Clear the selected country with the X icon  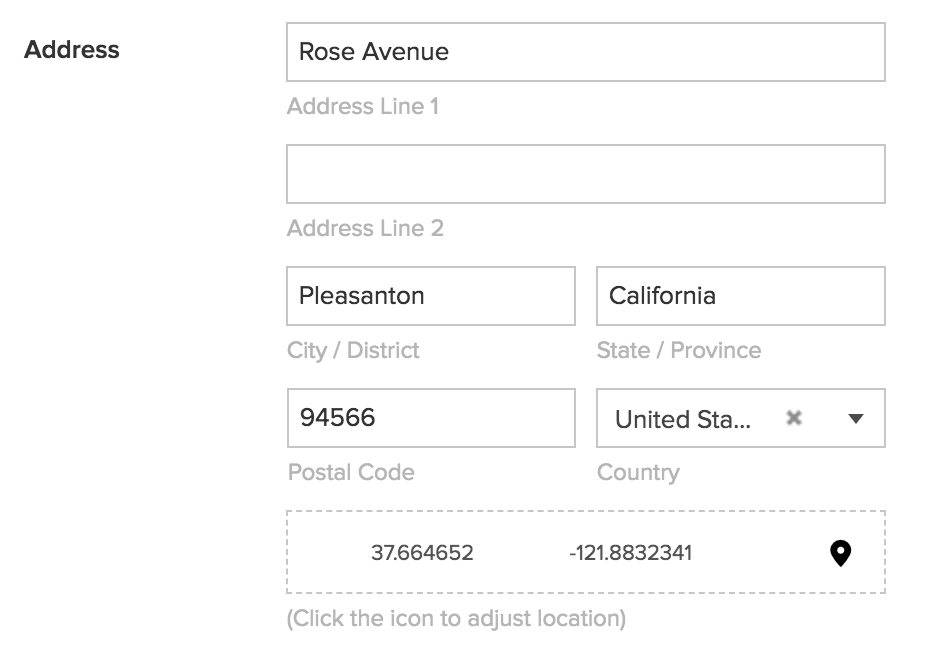[x=795, y=418]
